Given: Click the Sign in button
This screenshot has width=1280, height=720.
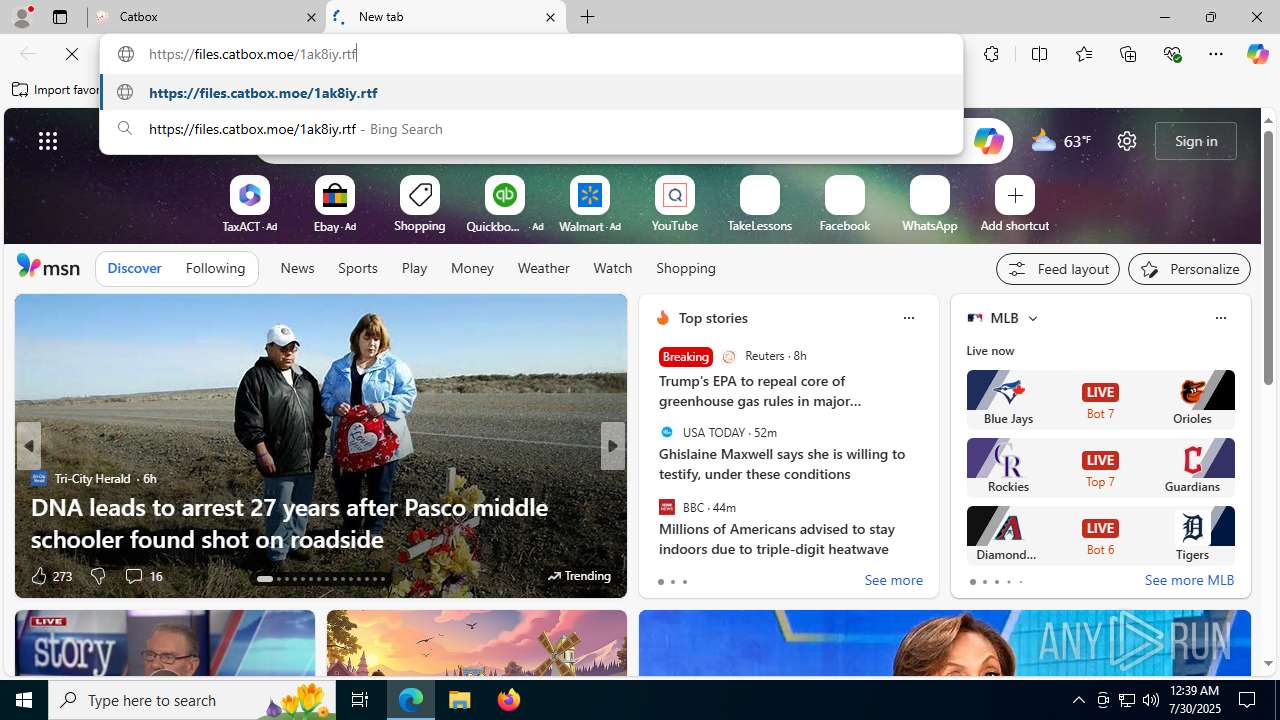Looking at the screenshot, I should coord(1195,141).
